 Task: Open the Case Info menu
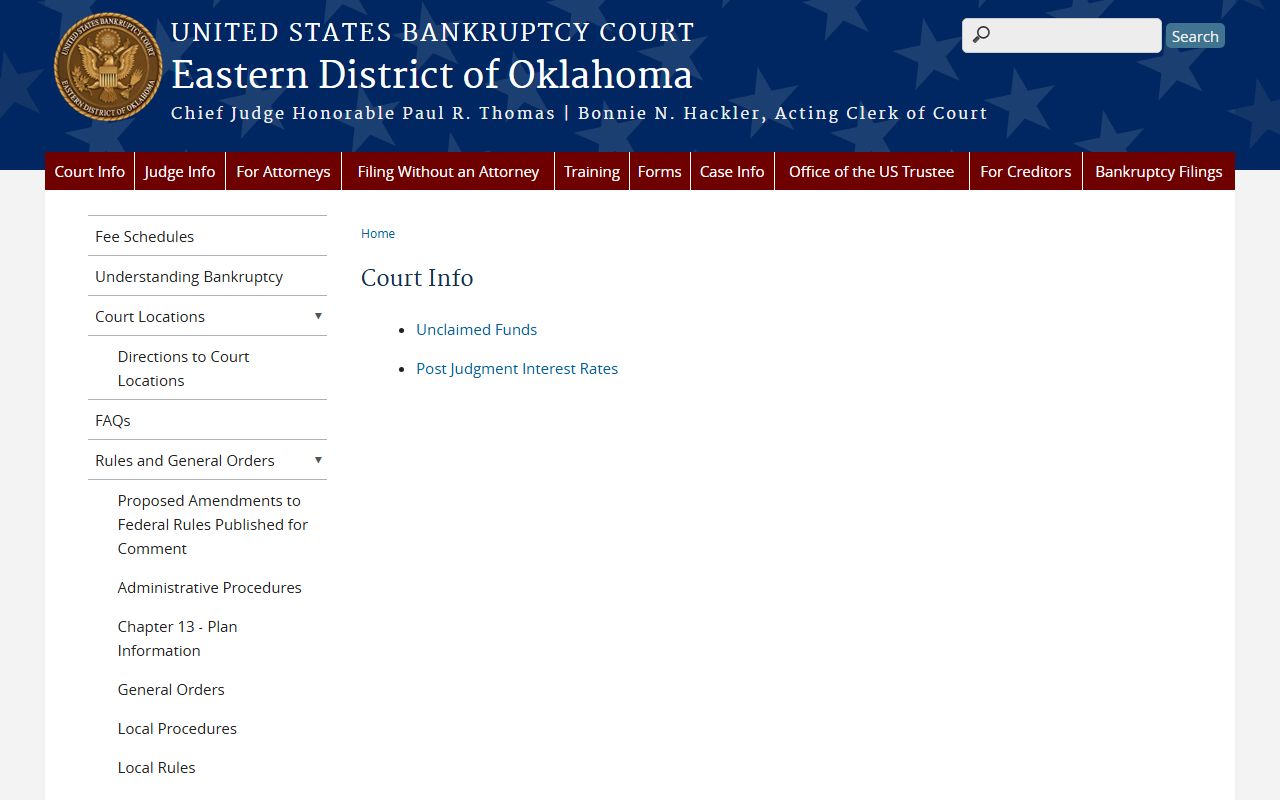[732, 171]
